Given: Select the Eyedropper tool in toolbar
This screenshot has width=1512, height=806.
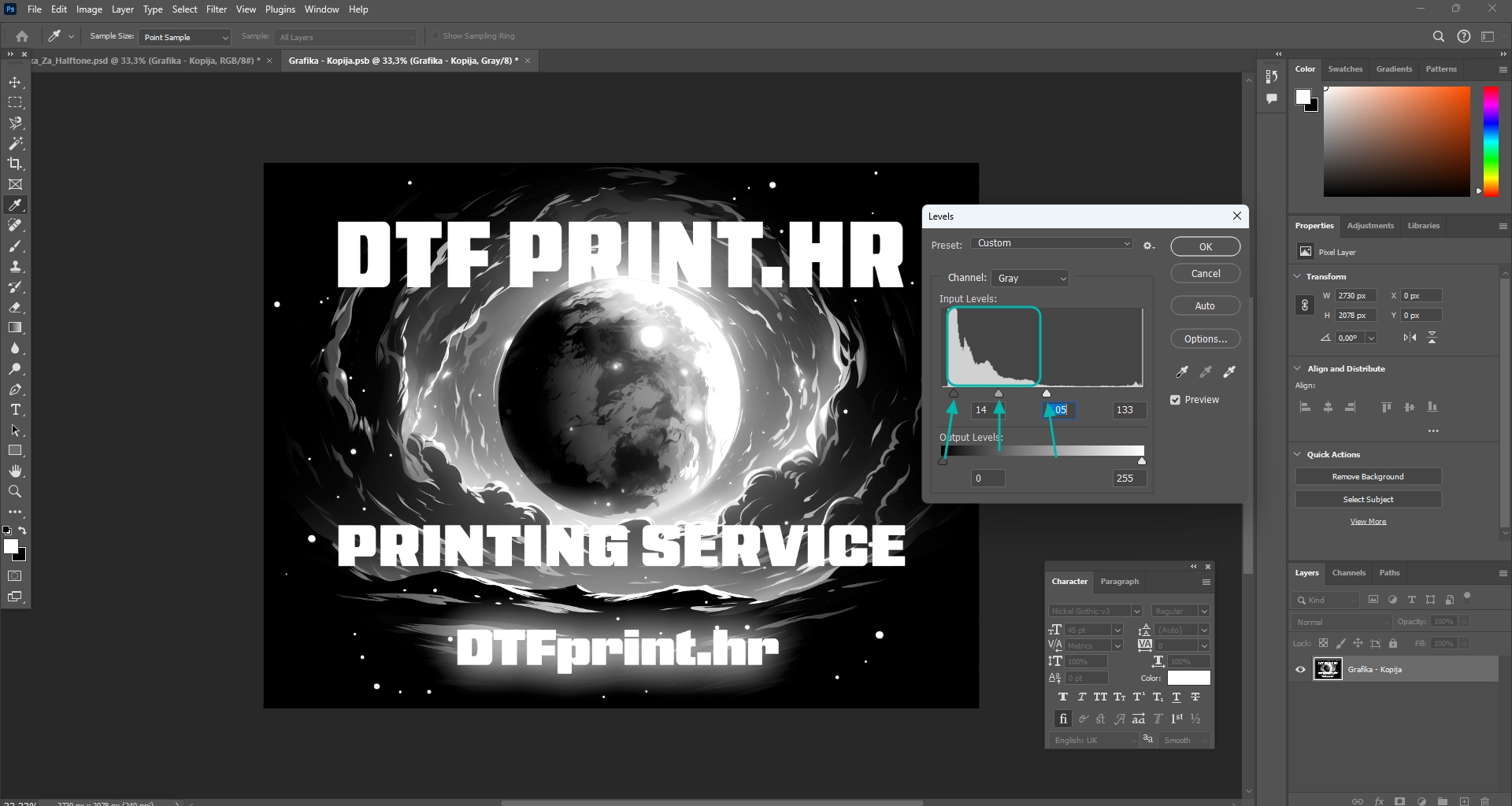Looking at the screenshot, I should (15, 205).
